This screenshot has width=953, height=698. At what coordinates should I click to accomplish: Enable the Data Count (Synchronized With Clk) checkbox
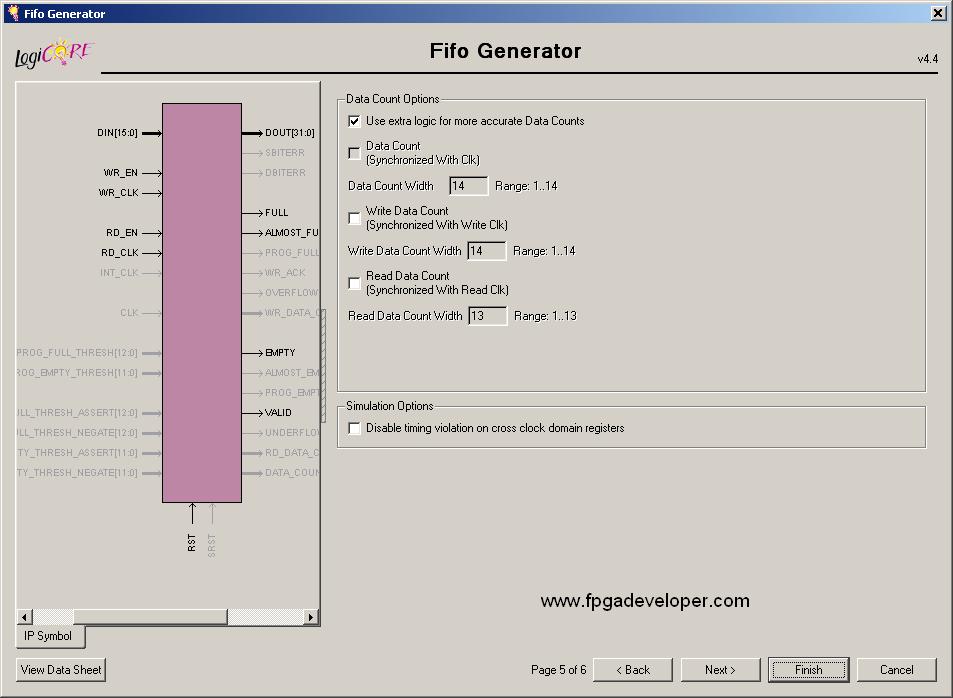coord(354,153)
